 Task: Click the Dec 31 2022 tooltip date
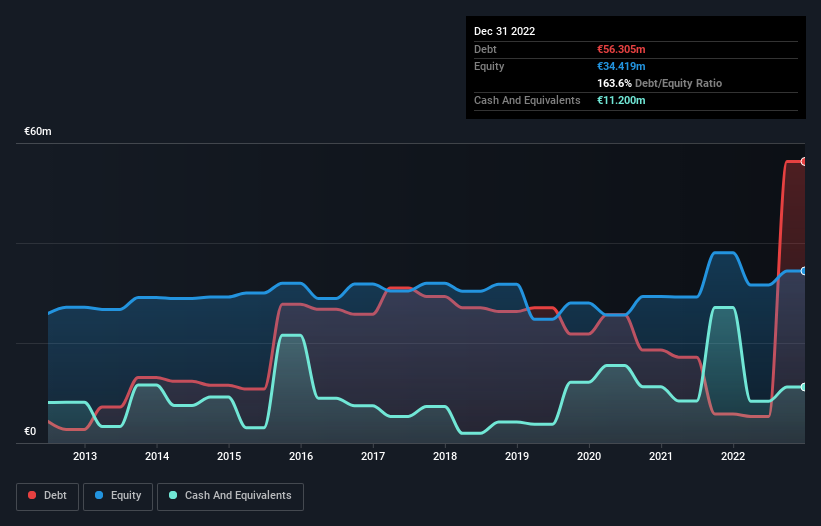point(504,31)
